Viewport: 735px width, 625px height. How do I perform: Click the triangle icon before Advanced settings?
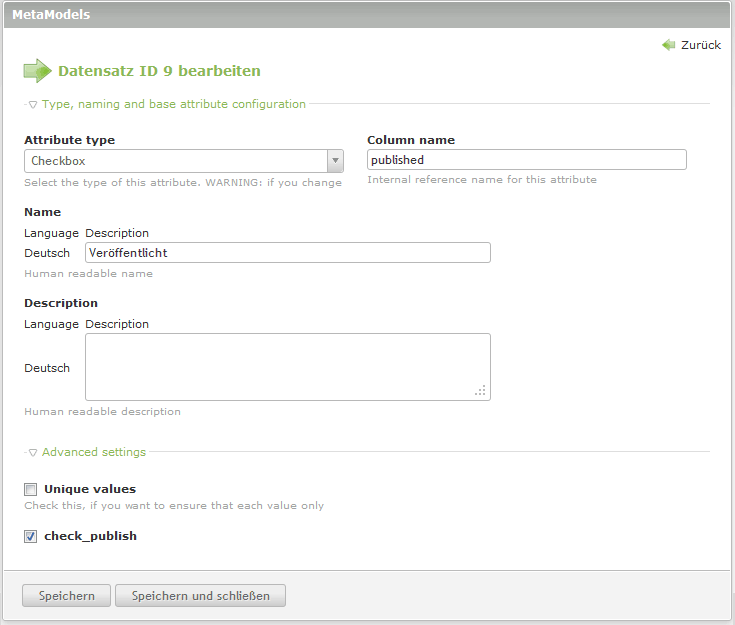pyautogui.click(x=33, y=453)
